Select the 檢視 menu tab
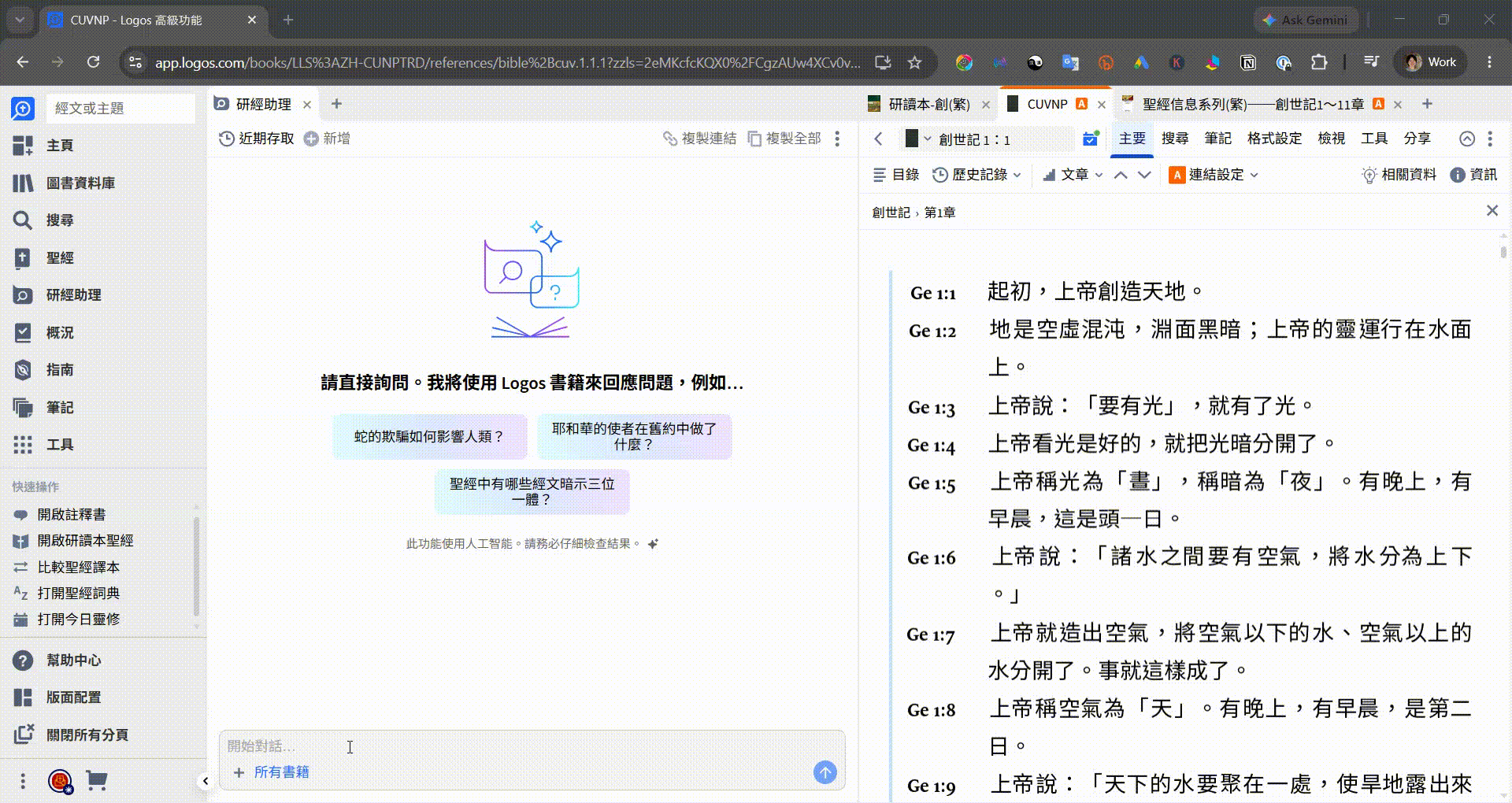The image size is (1512, 803). pos(1332,139)
